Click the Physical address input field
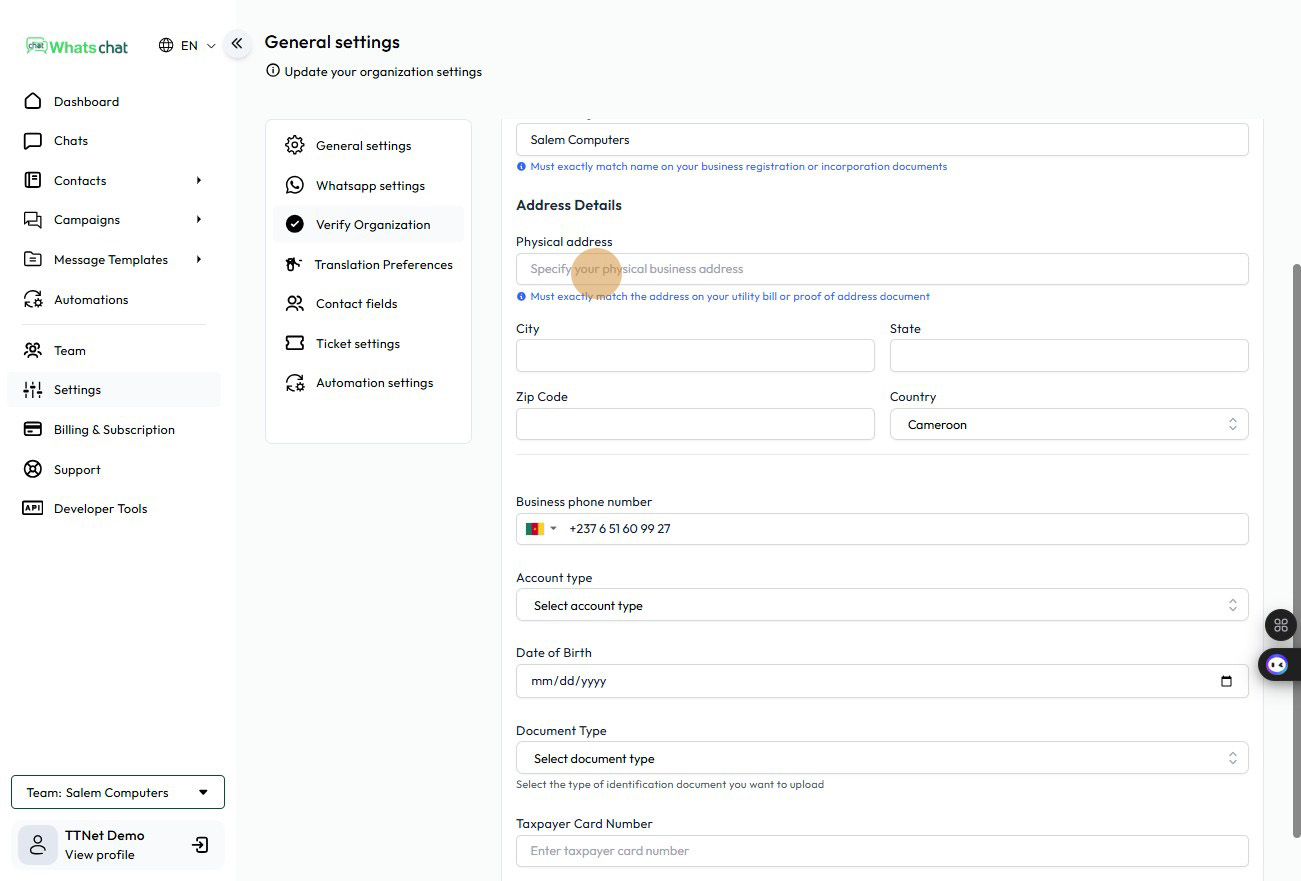This screenshot has height=881, width=1301. tap(881, 269)
